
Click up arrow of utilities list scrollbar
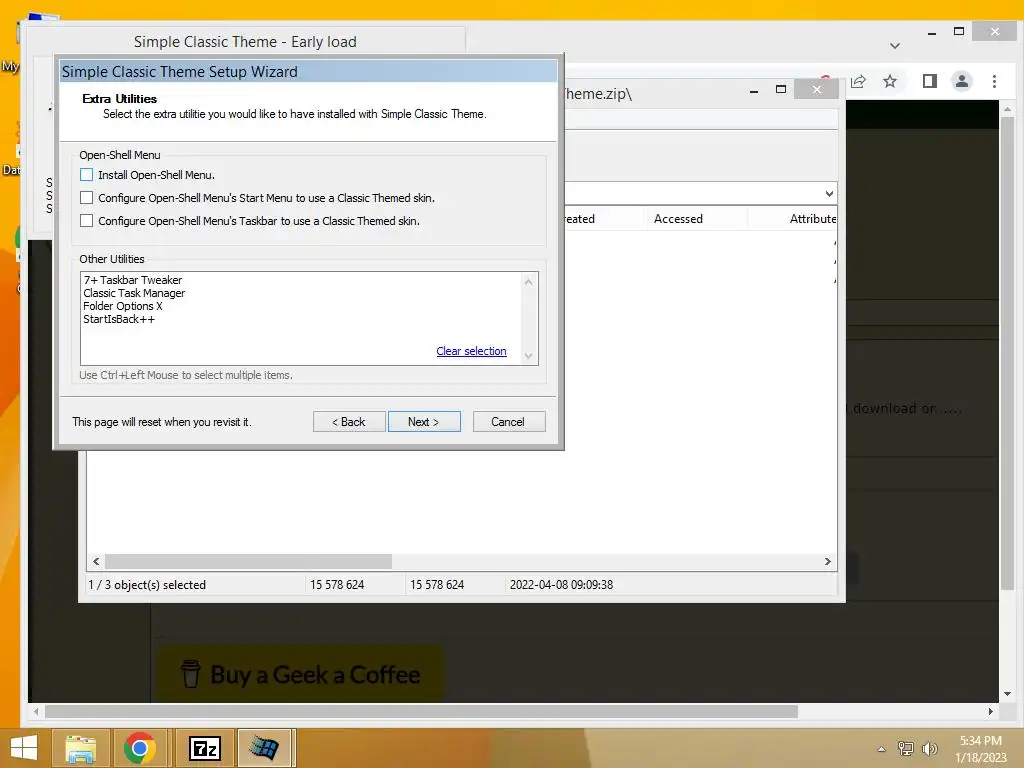[x=528, y=281]
